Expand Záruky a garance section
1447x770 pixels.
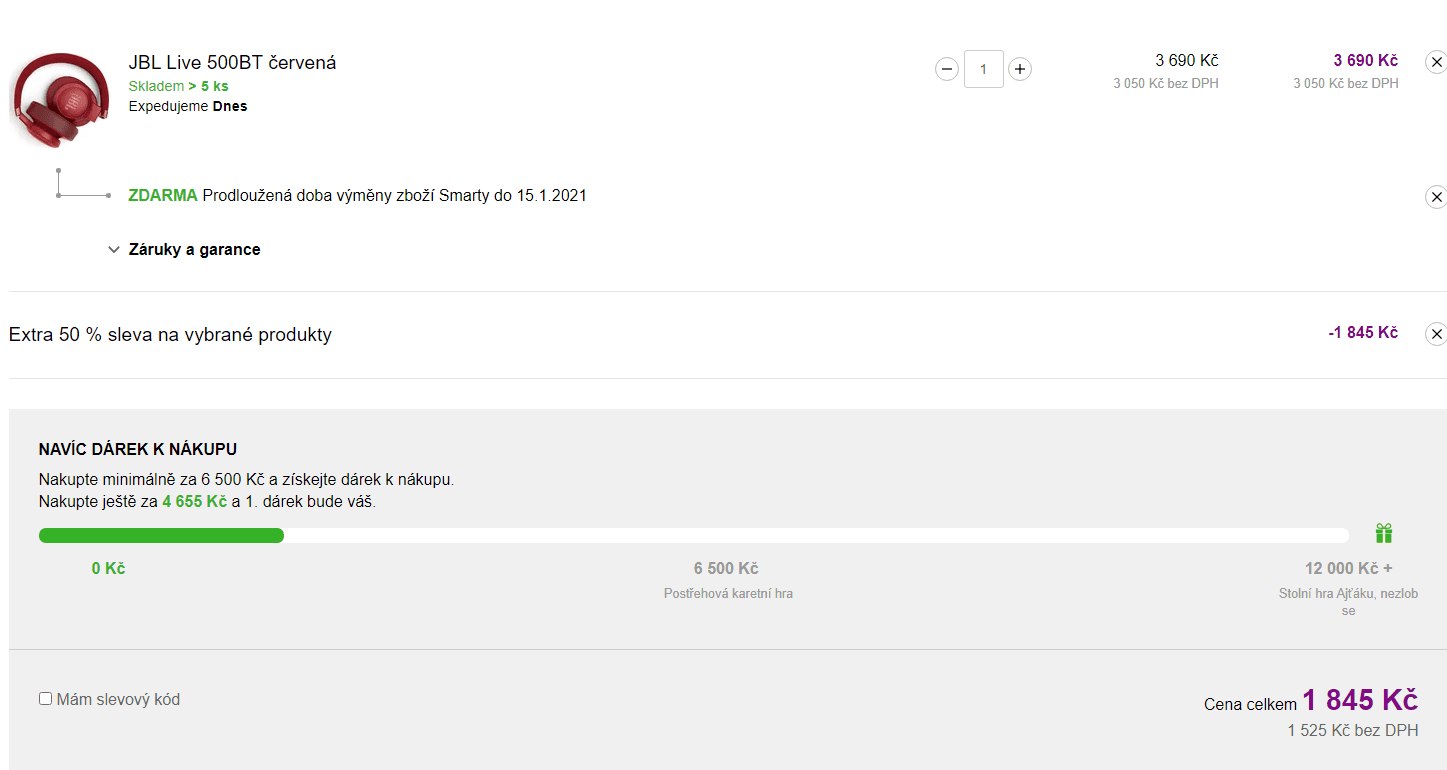pos(185,250)
